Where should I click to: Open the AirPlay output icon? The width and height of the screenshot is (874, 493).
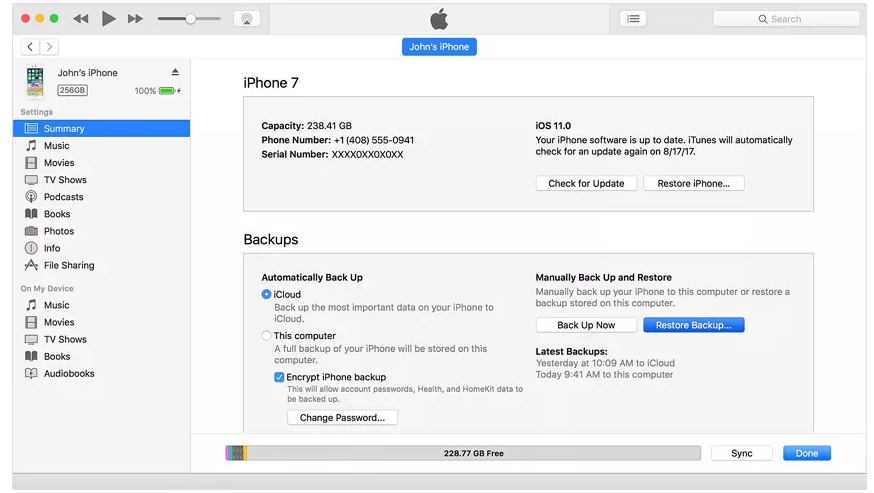coord(246,19)
